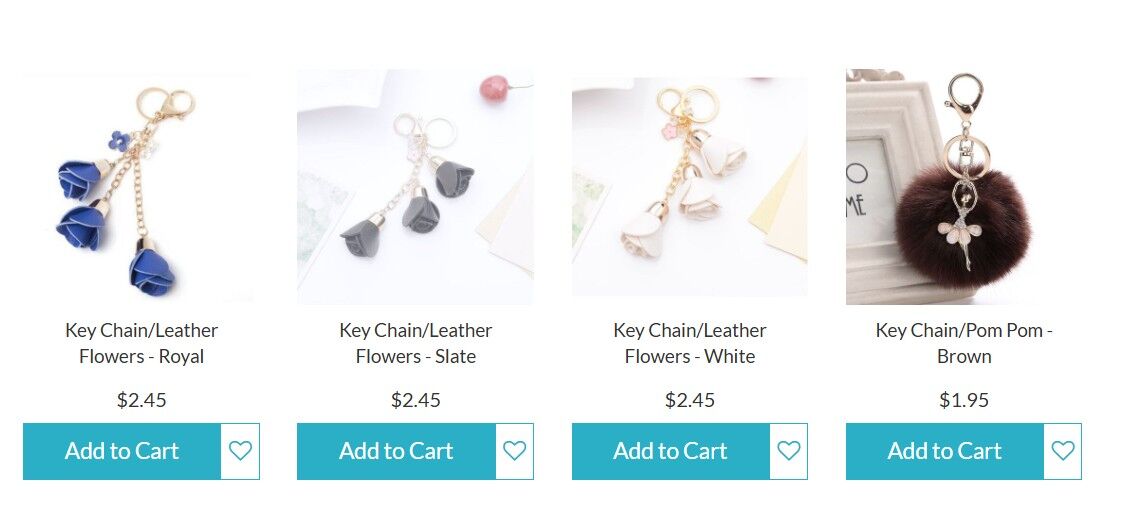Image resolution: width=1127 pixels, height=511 pixels.
Task: Click the $2.45 price under Royal key chain
Action: point(142,400)
